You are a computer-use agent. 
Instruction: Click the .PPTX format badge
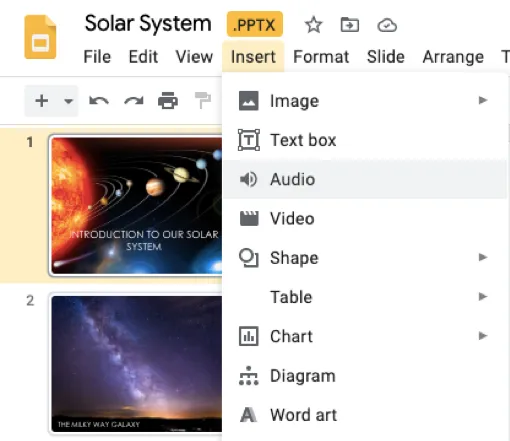255,24
